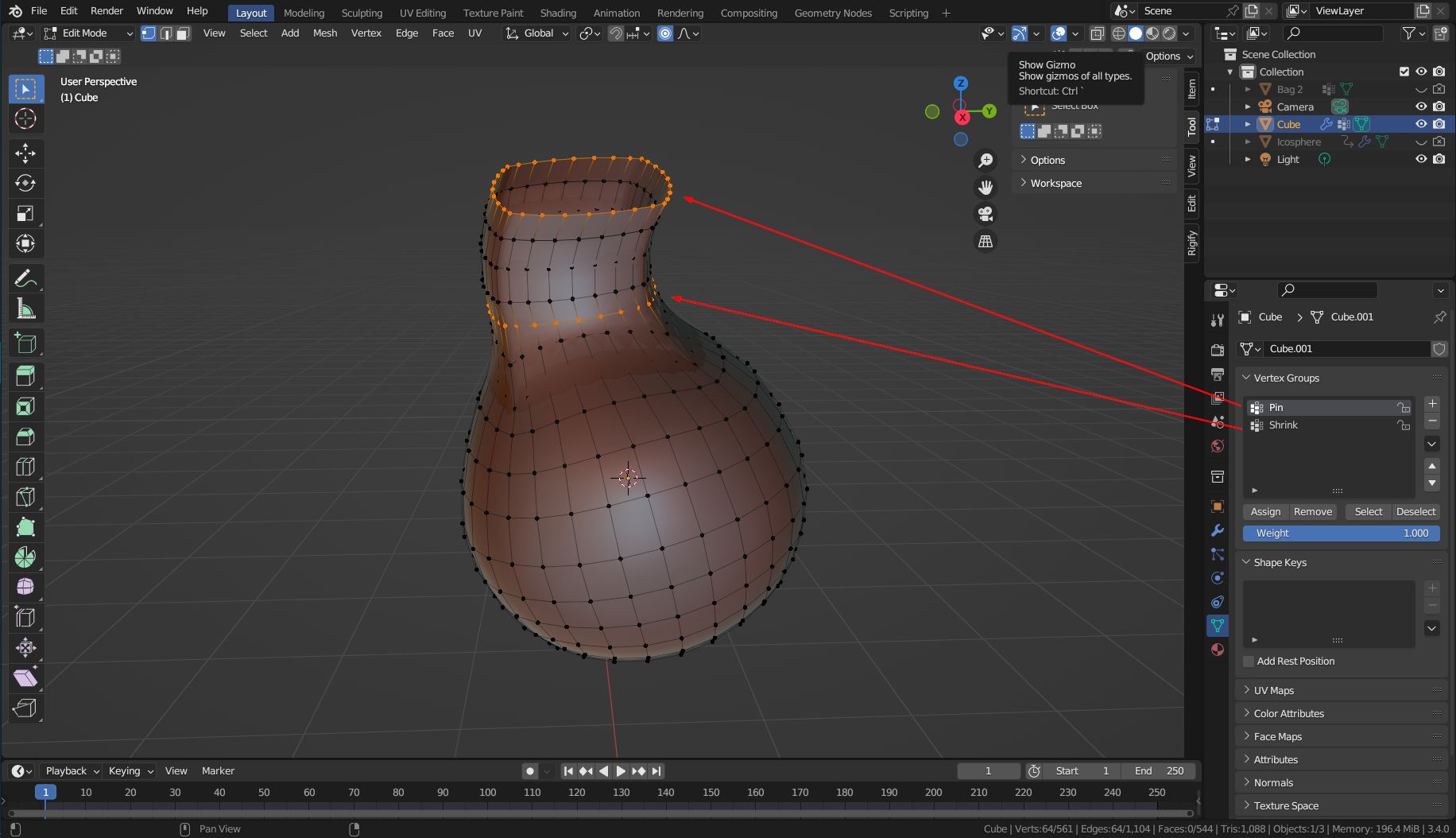Click Deselect vertex group button
This screenshot has height=838, width=1456.
(x=1415, y=512)
